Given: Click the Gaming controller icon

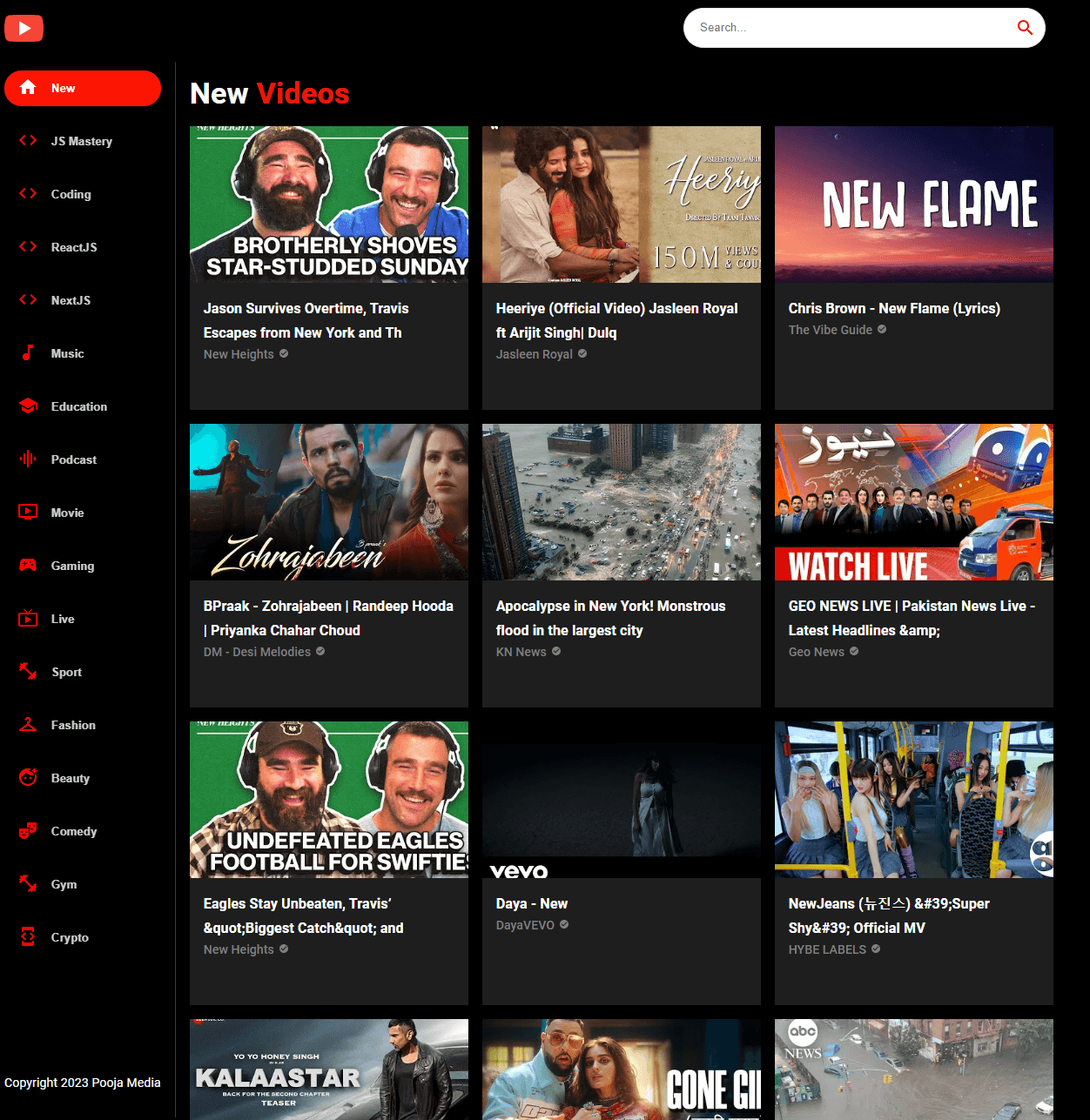Looking at the screenshot, I should pyautogui.click(x=28, y=565).
